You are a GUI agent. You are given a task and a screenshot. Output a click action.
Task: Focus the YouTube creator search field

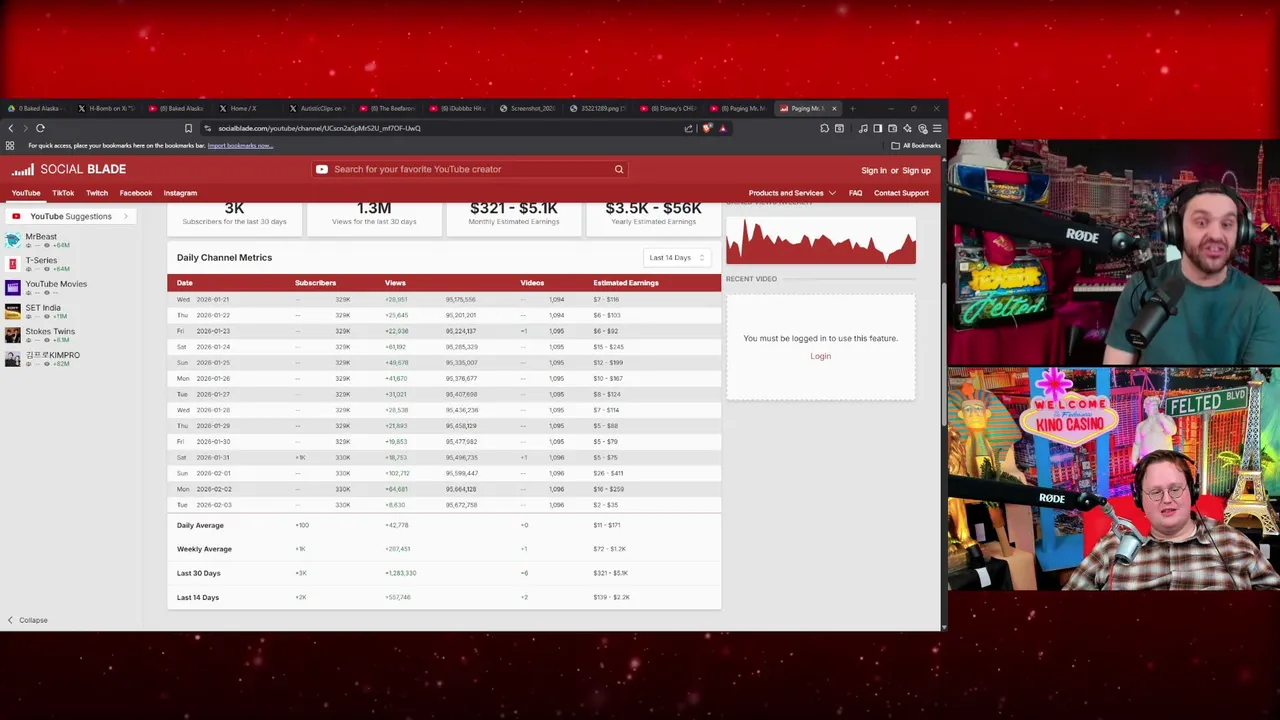470,169
